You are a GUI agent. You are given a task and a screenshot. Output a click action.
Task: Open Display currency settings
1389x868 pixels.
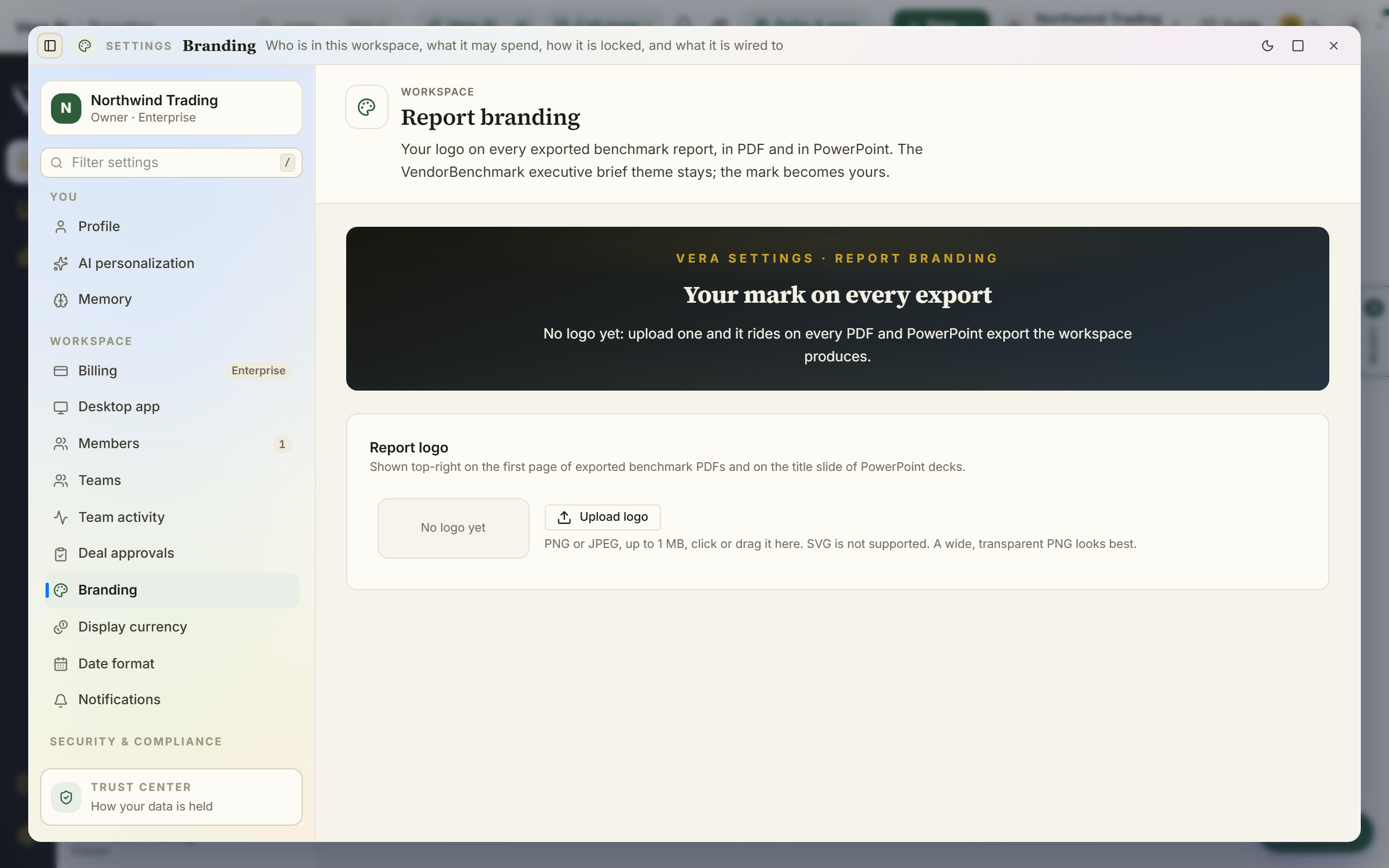pyautogui.click(x=171, y=626)
